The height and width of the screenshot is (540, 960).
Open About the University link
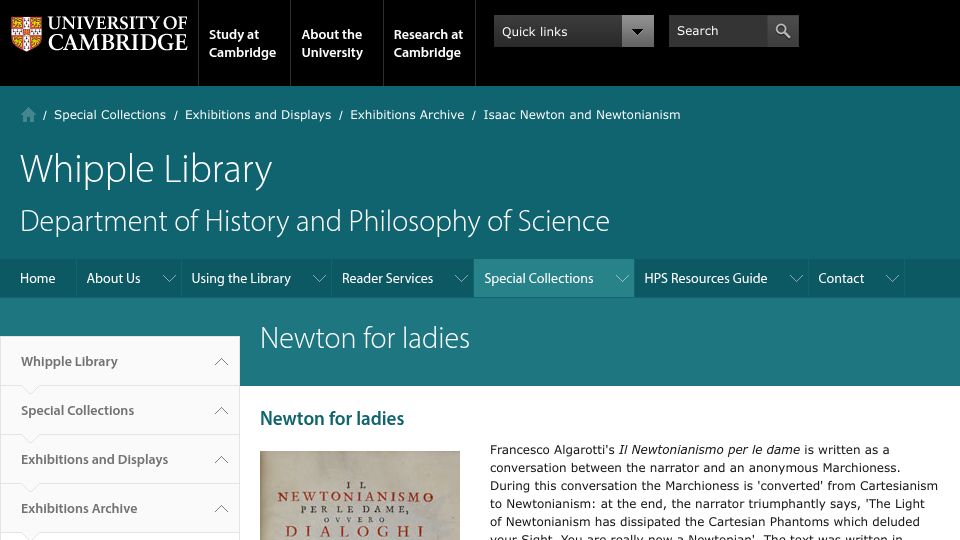coord(332,43)
